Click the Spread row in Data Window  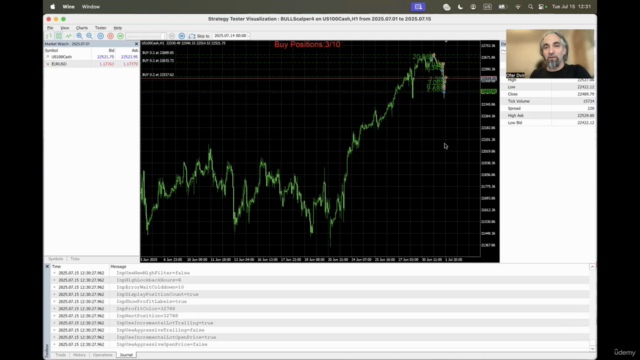tap(548, 109)
